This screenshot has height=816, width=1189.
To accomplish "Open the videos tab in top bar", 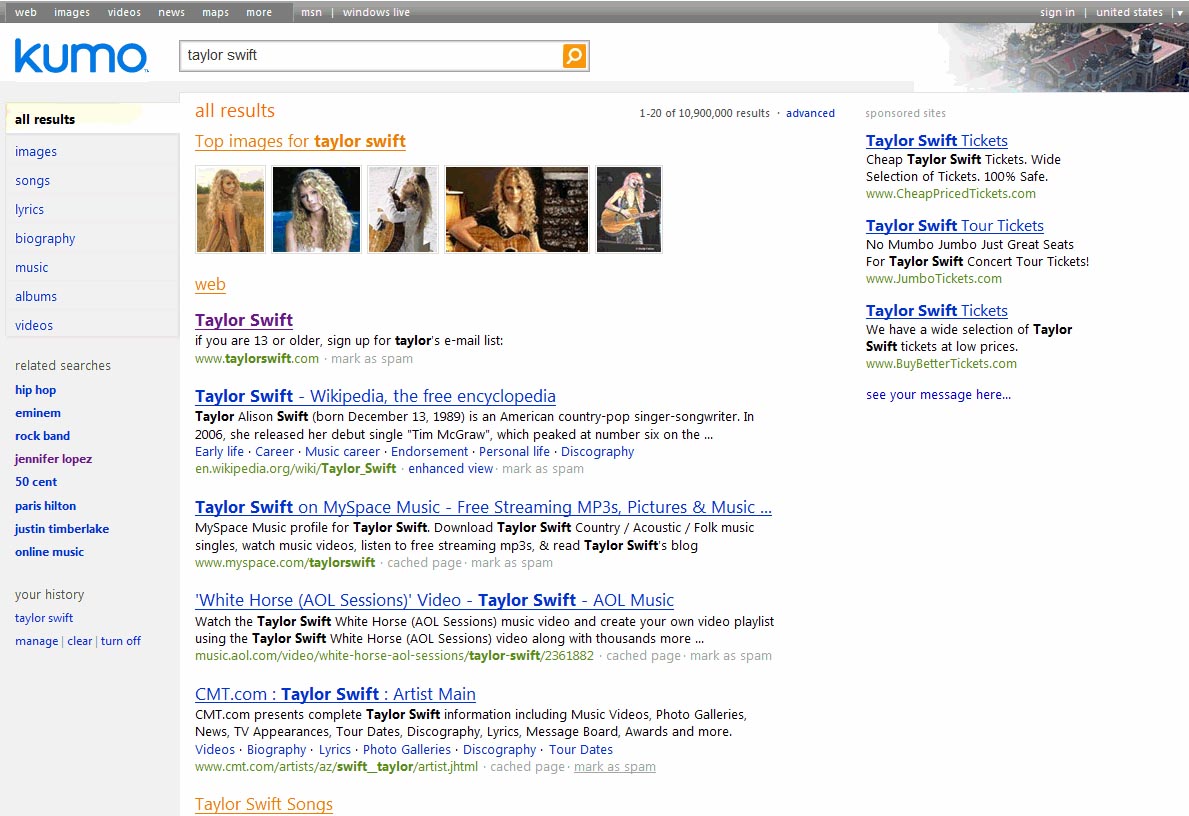I will [124, 13].
